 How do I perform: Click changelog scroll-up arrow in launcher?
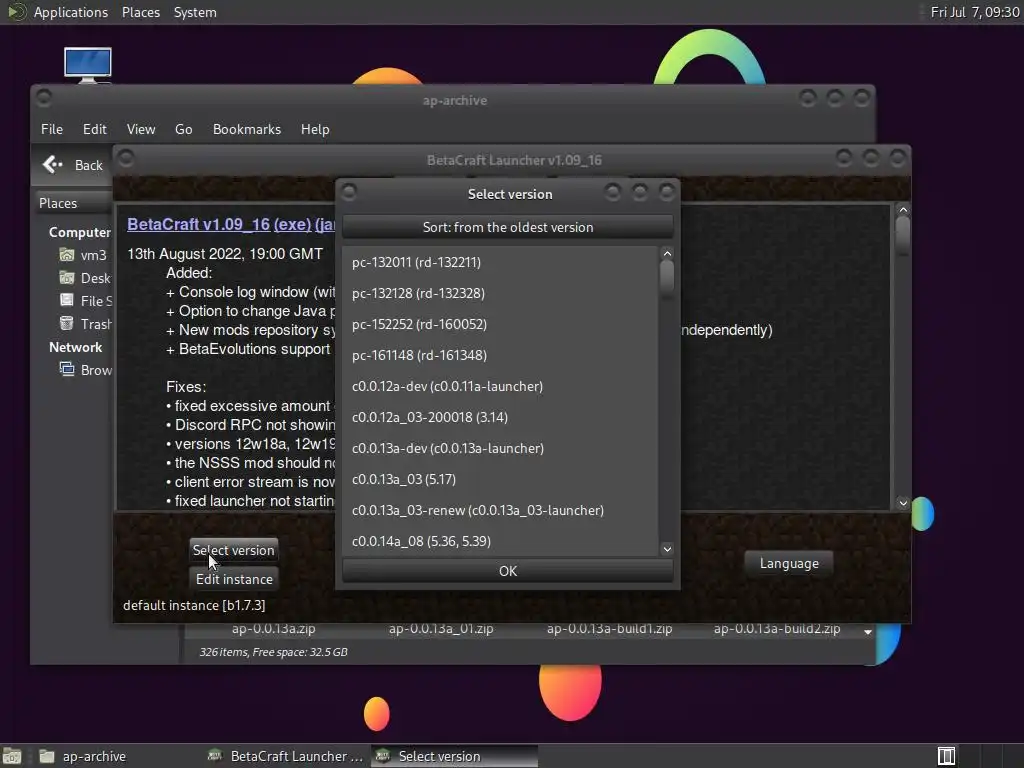903,210
